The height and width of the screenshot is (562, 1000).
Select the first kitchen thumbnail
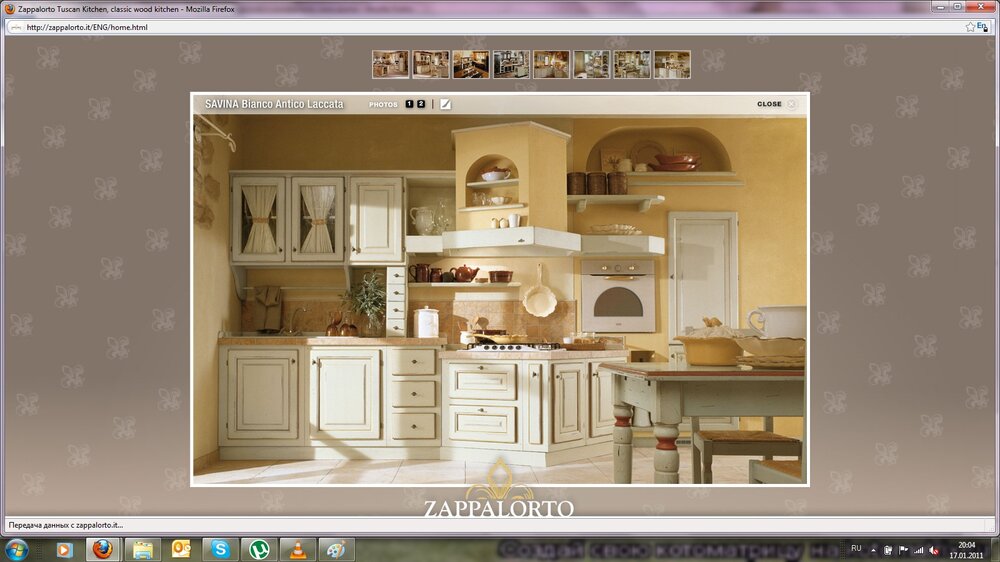[x=390, y=64]
